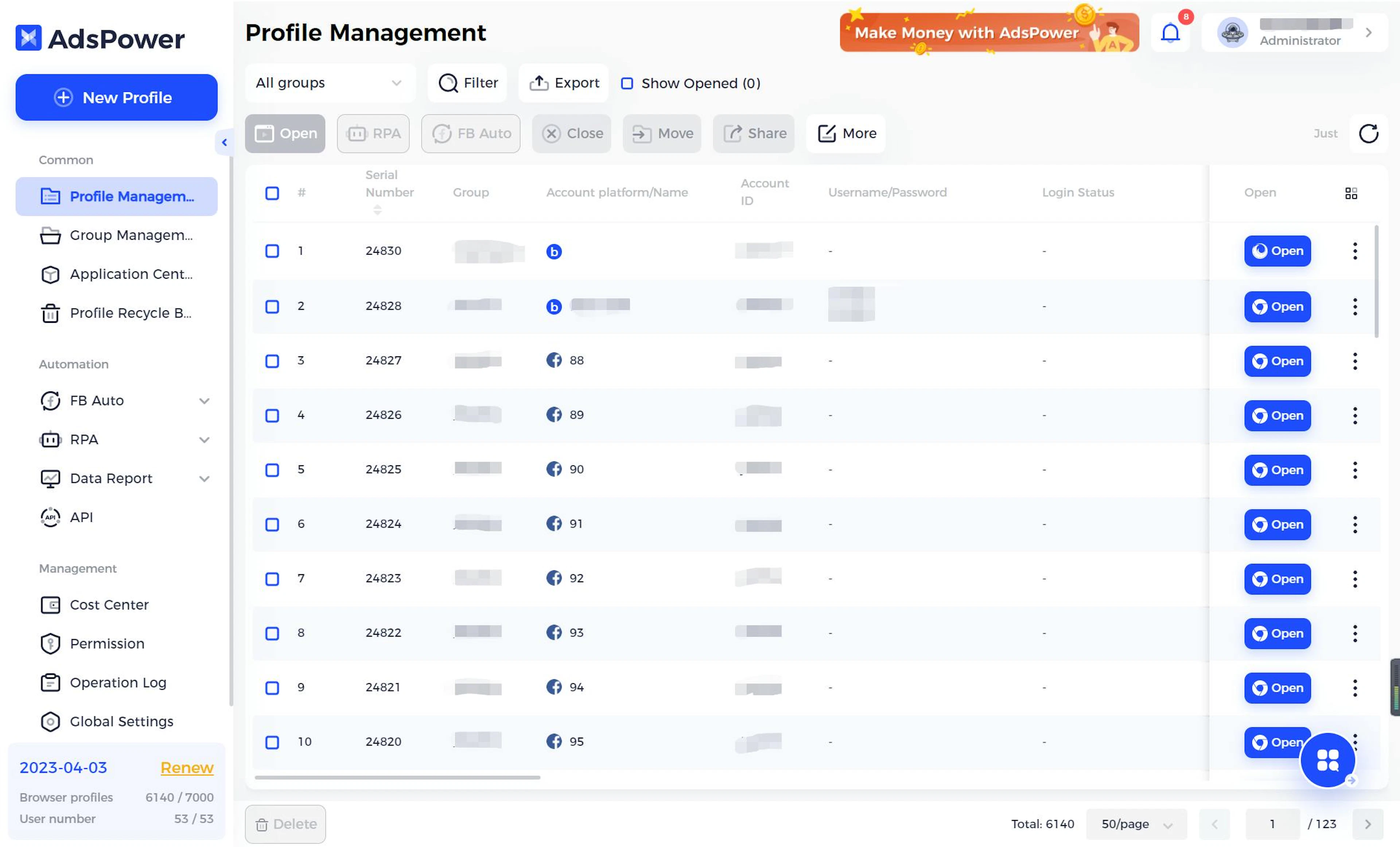Viewport: 1400px width, 847px height.
Task: Click the RPA toolbar button
Action: click(x=373, y=134)
